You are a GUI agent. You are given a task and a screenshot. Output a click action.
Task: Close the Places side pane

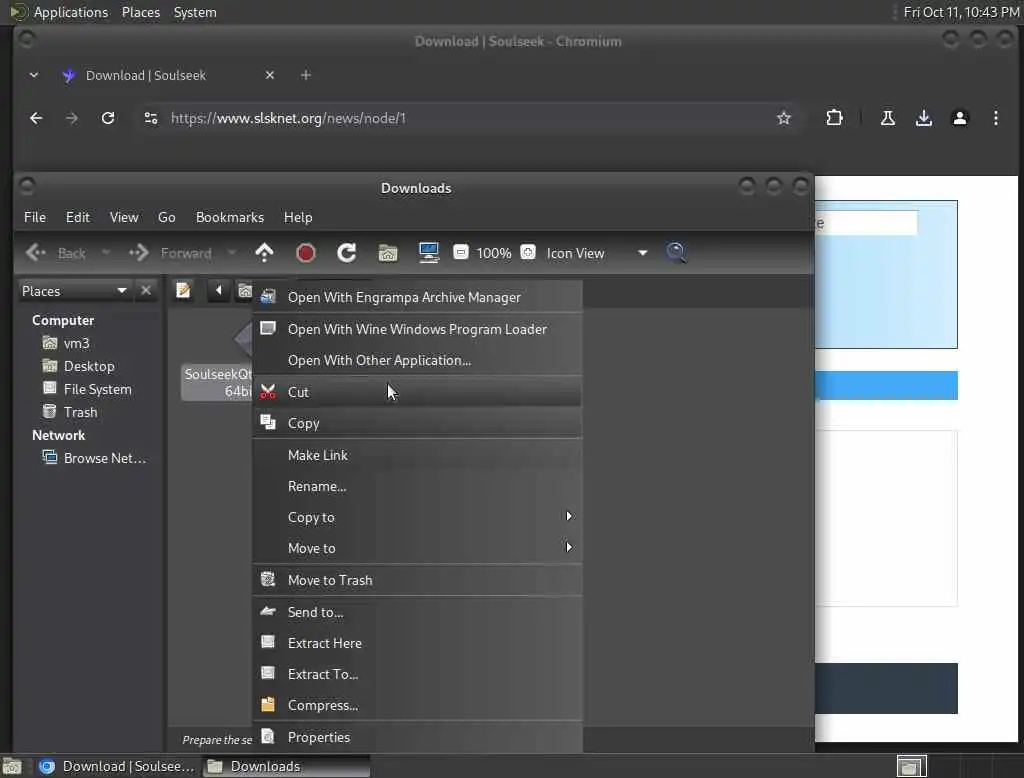[x=146, y=290]
